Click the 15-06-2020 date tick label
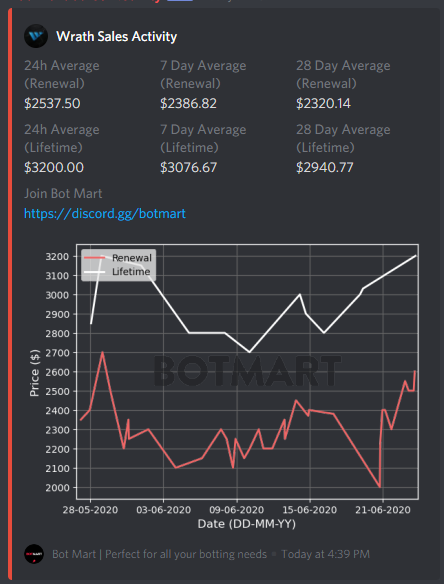Screen dimensions: 444x584 click(x=310, y=510)
